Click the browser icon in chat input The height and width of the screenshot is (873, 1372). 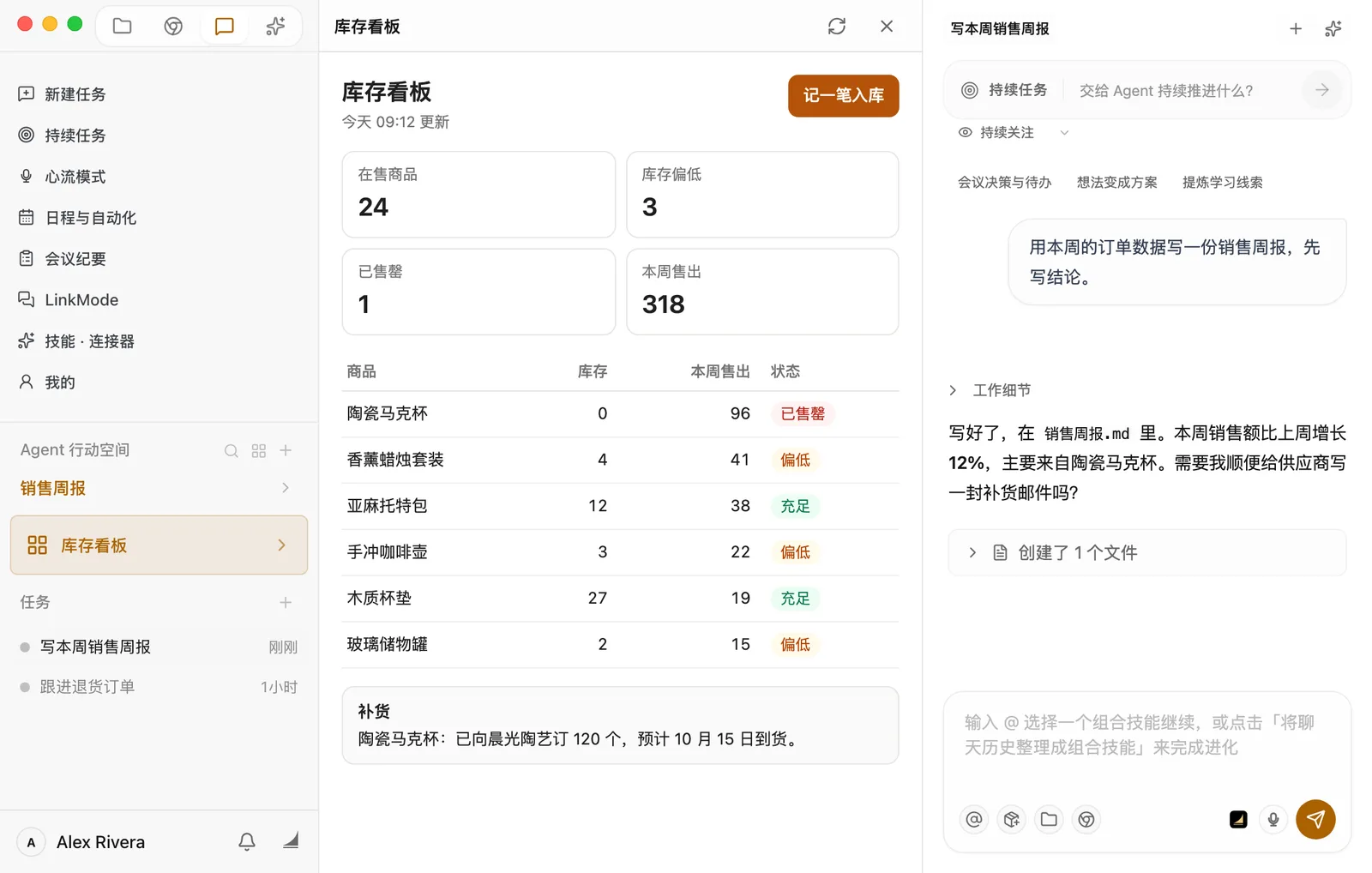click(x=1086, y=820)
